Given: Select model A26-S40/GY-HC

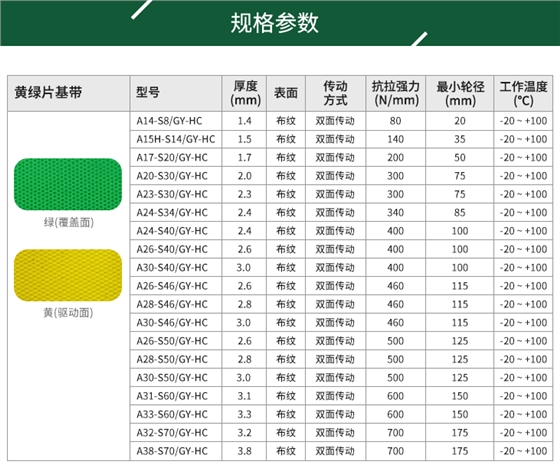Looking at the screenshot, I should pyautogui.click(x=172, y=249).
